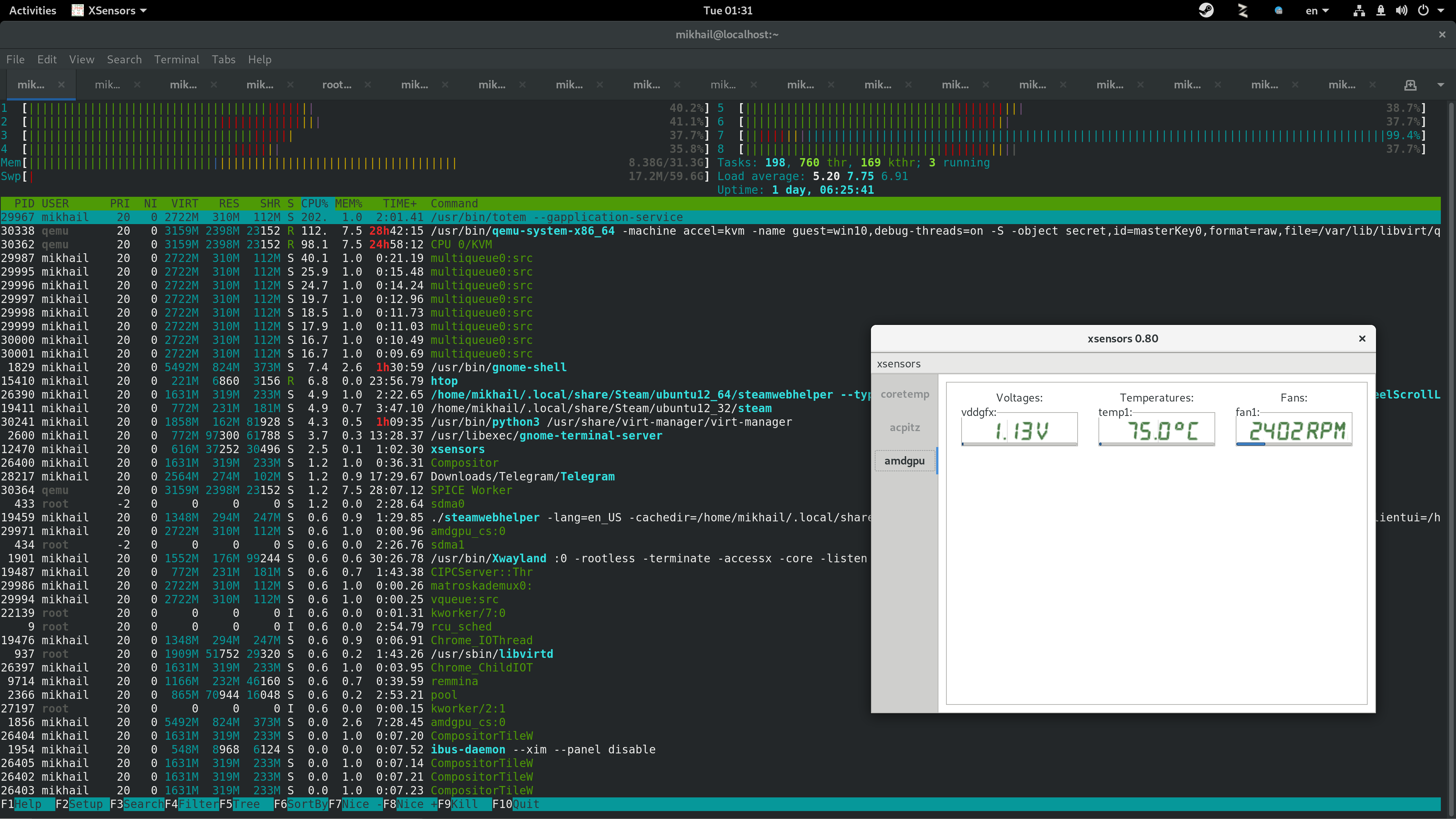
Task: Close the root terminal tab
Action: 368,85
